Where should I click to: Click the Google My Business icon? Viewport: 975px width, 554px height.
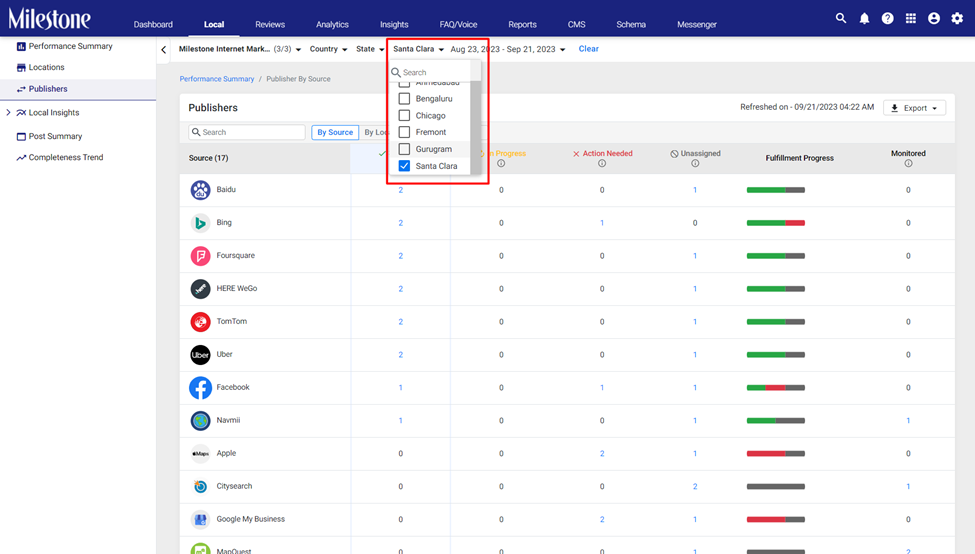200,519
